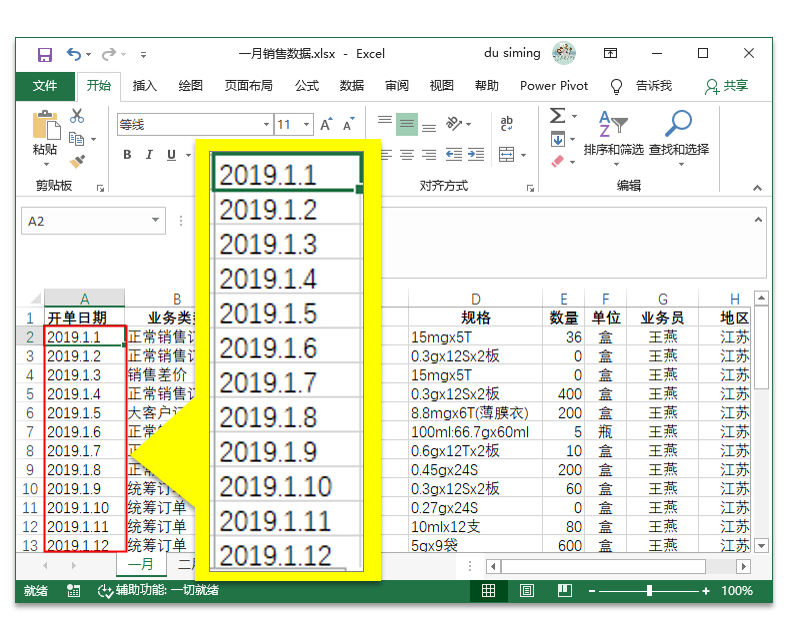Zoom in with the plus button

(x=706, y=591)
